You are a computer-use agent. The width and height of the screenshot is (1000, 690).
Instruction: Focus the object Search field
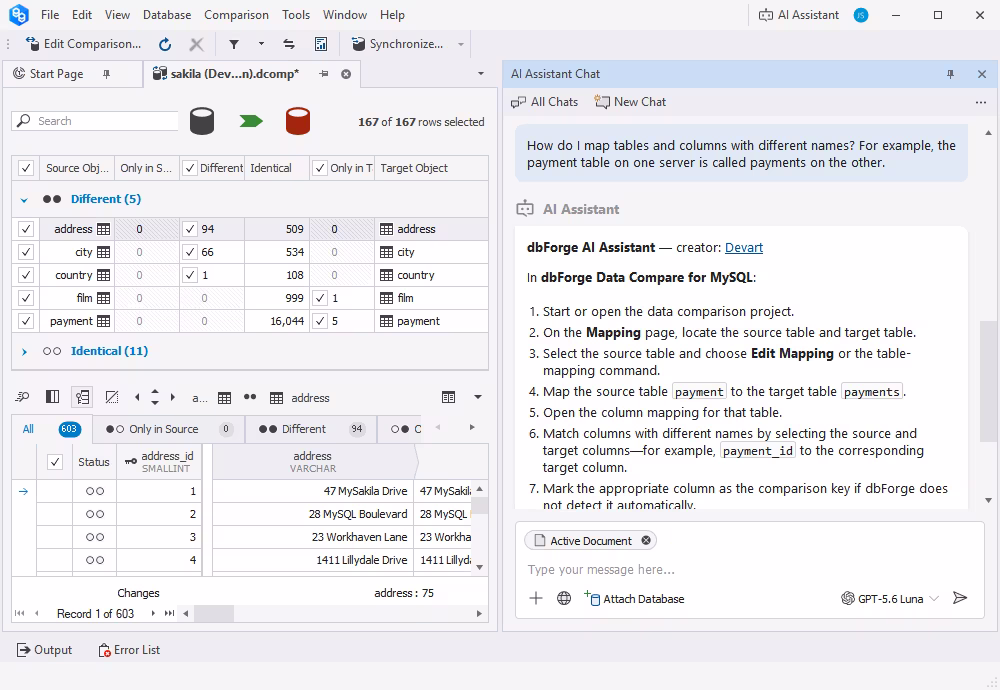click(94, 121)
